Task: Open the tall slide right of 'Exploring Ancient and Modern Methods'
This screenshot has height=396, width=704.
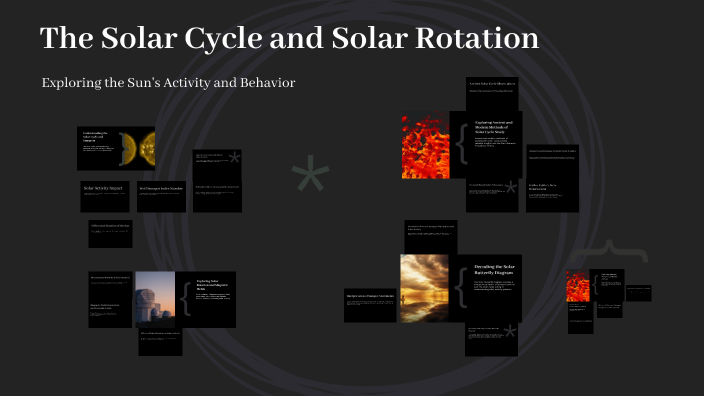Action: pos(552,178)
